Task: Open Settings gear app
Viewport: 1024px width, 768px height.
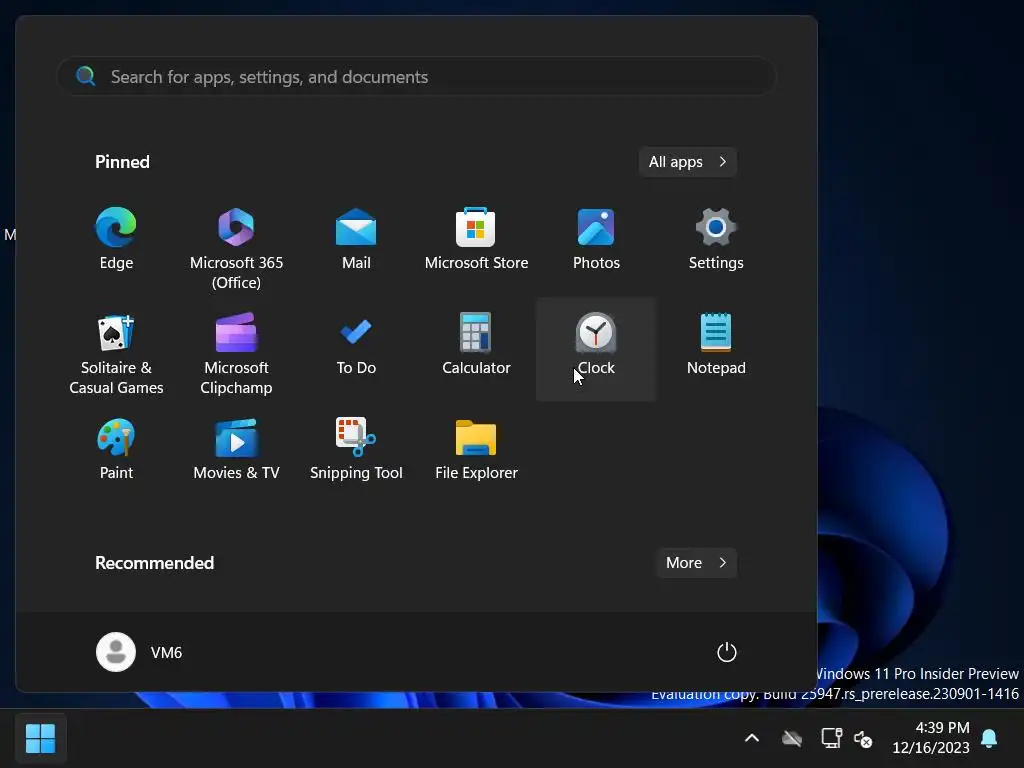Action: 716,240
